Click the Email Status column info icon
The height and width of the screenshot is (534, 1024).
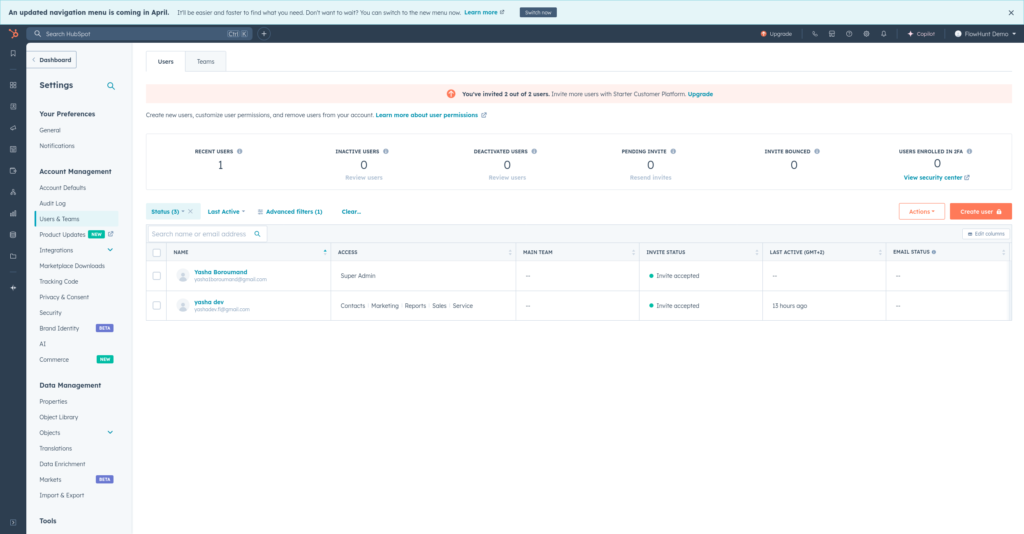point(934,252)
